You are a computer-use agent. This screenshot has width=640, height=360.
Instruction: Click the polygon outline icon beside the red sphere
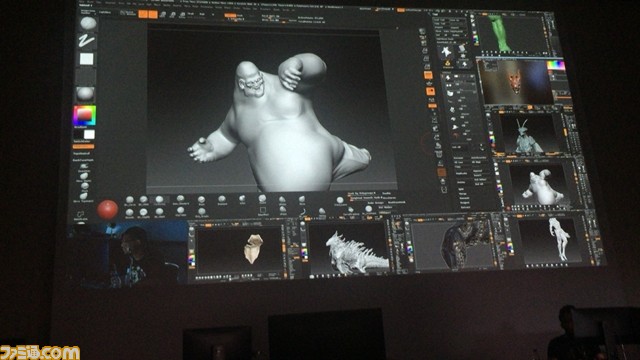[81, 215]
